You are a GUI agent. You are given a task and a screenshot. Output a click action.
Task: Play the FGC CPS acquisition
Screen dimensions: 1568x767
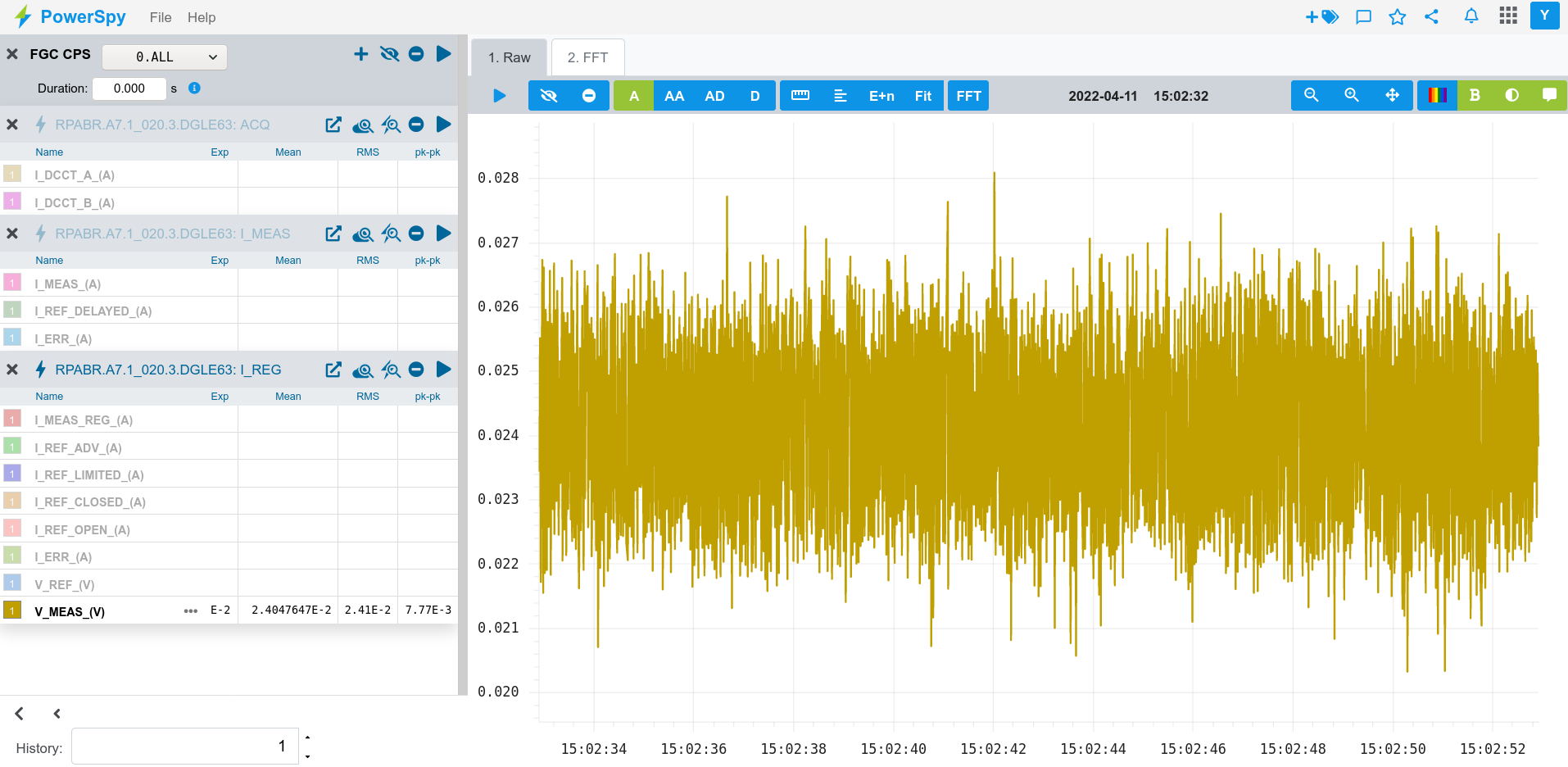(443, 54)
